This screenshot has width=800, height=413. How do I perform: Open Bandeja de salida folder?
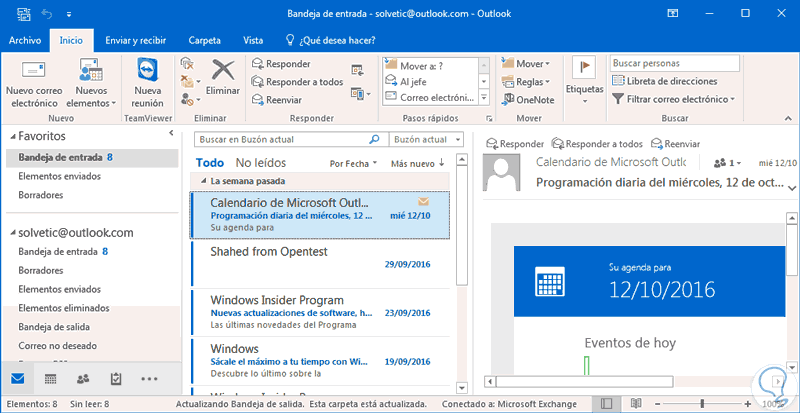[54, 327]
